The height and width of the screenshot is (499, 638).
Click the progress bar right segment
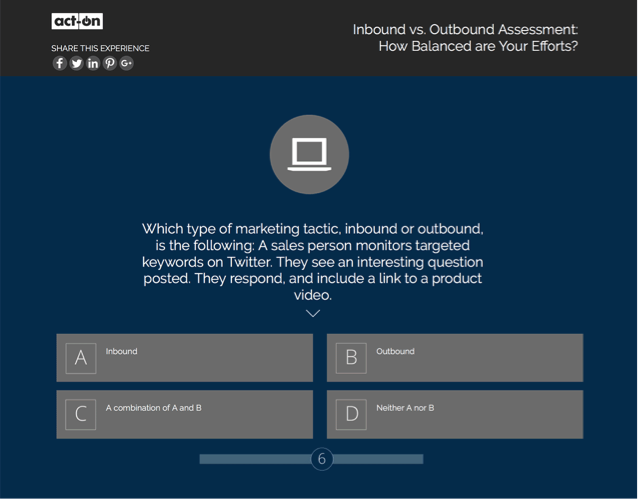378,459
